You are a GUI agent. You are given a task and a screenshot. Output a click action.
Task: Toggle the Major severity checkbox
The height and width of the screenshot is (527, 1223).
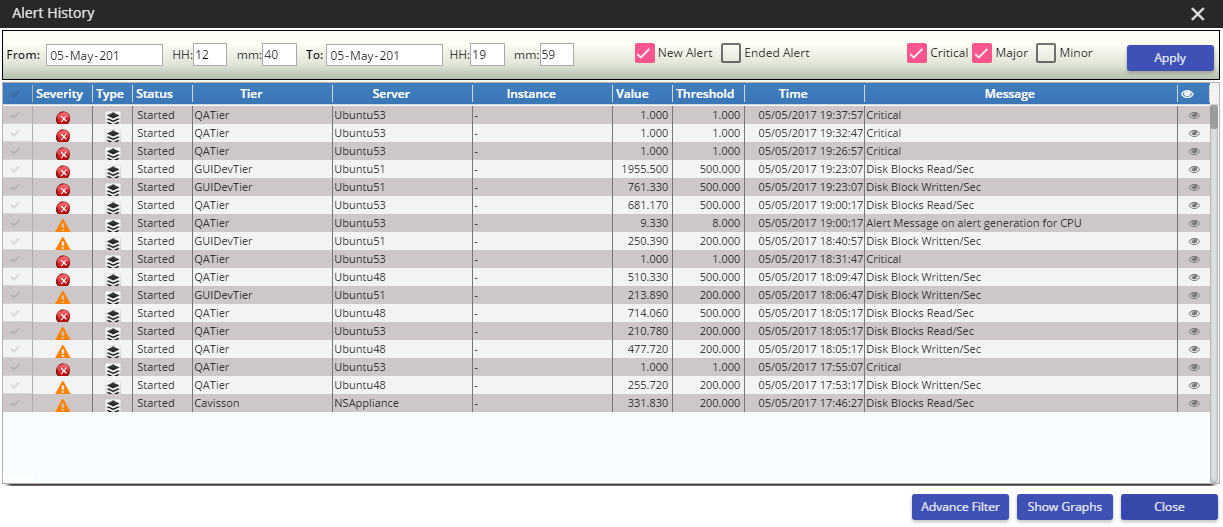click(982, 53)
